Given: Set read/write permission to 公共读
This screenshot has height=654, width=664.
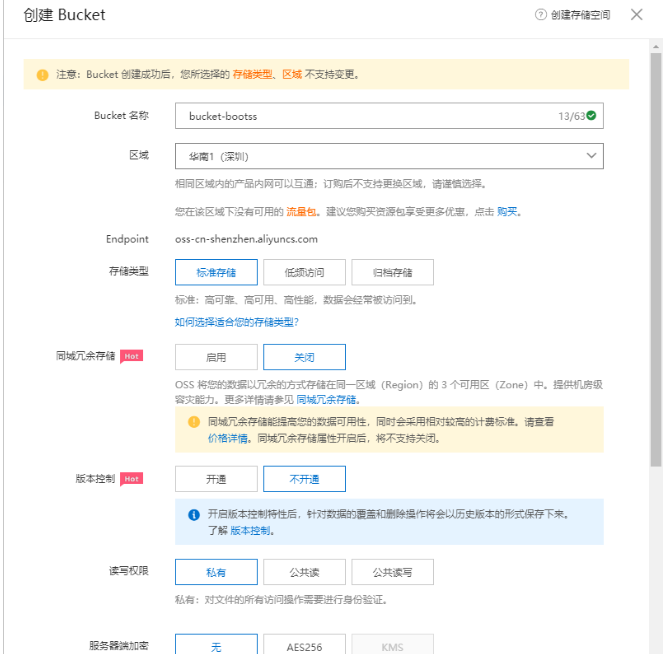Looking at the screenshot, I should (304, 572).
